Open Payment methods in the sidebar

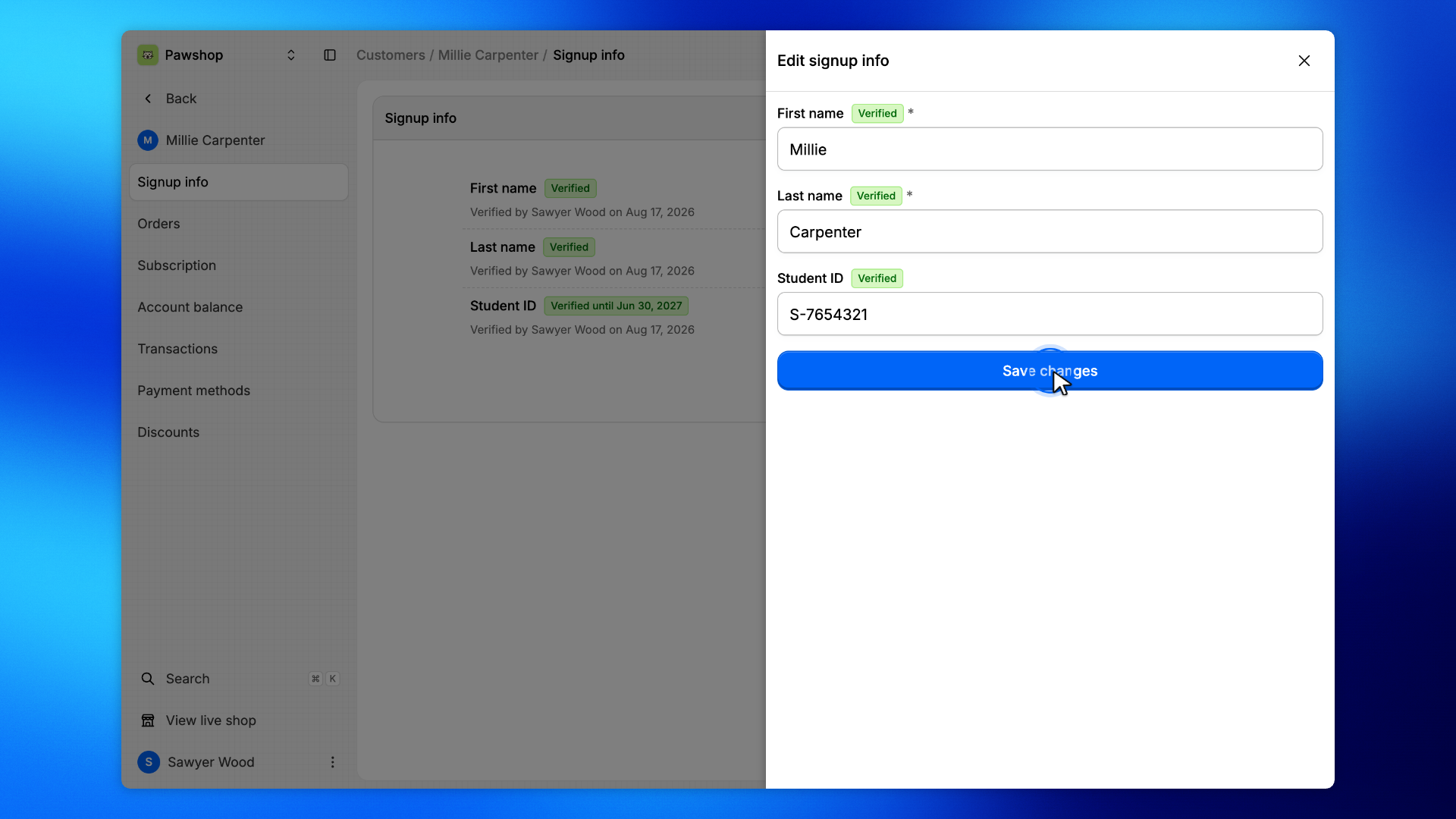click(x=239, y=391)
